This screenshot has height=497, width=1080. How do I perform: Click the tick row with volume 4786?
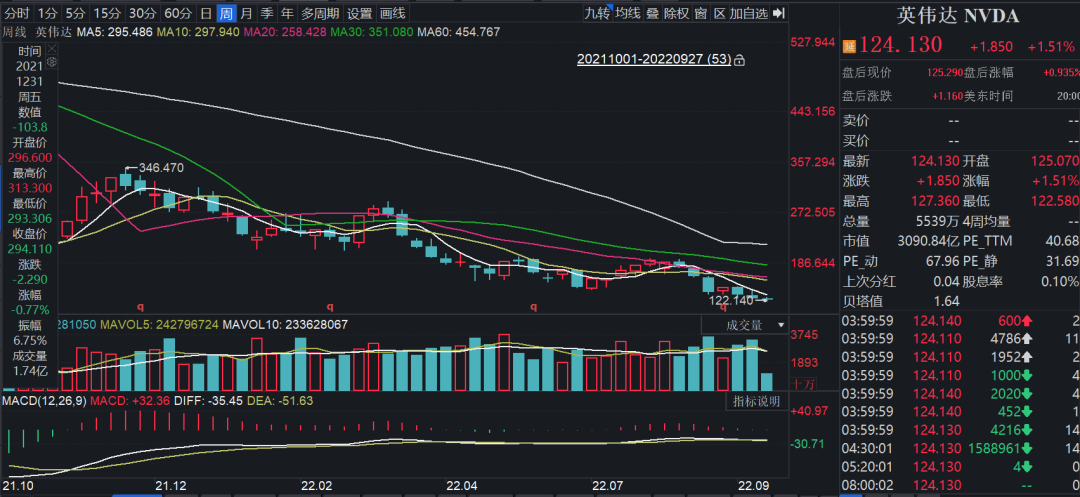pyautogui.click(x=961, y=339)
